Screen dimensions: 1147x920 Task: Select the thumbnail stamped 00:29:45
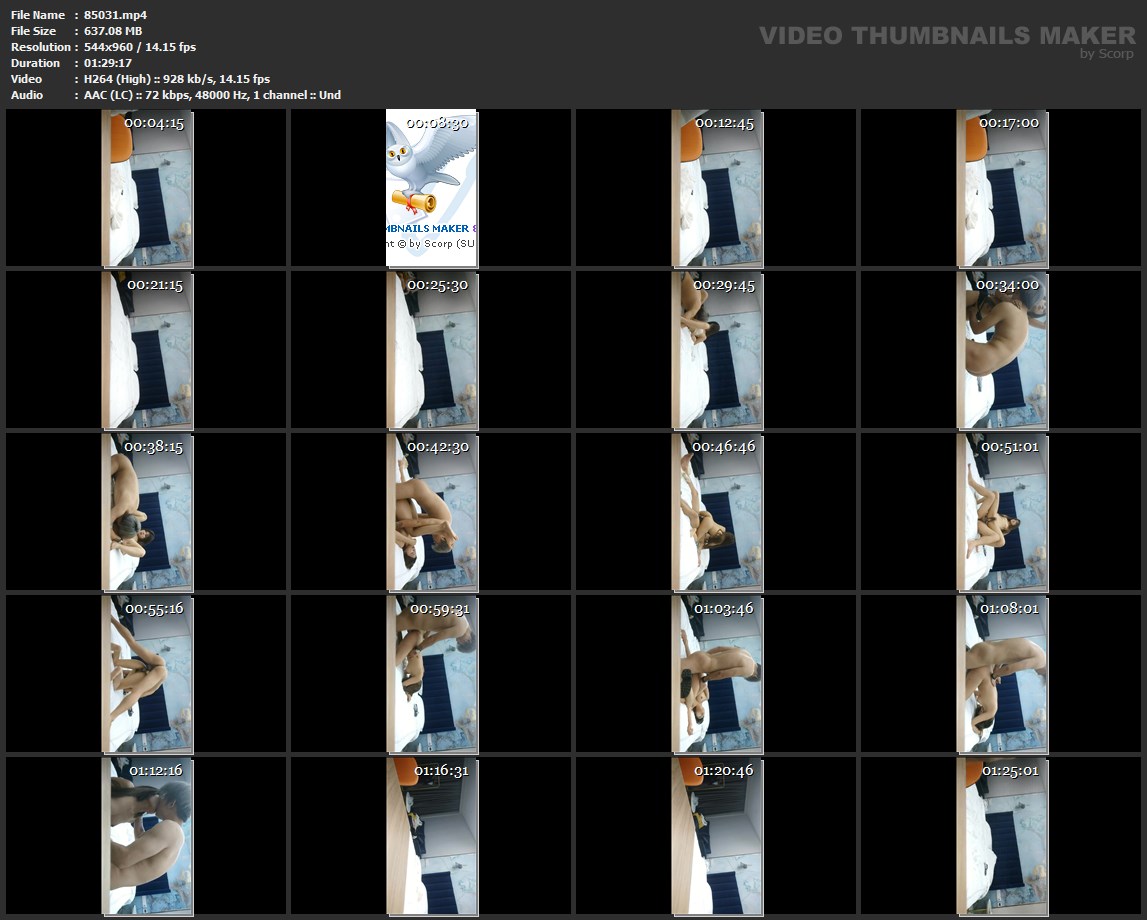(x=717, y=350)
